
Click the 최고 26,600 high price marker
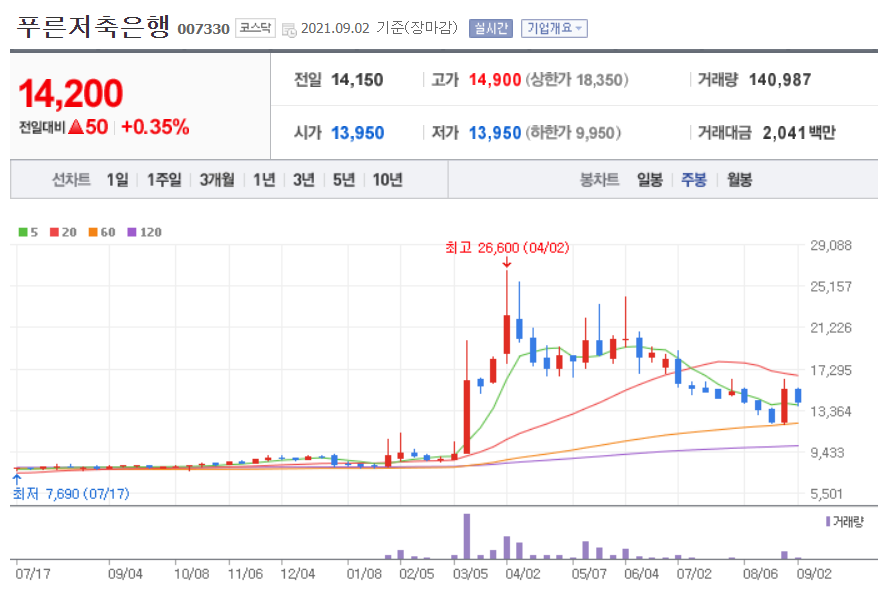[x=508, y=247]
